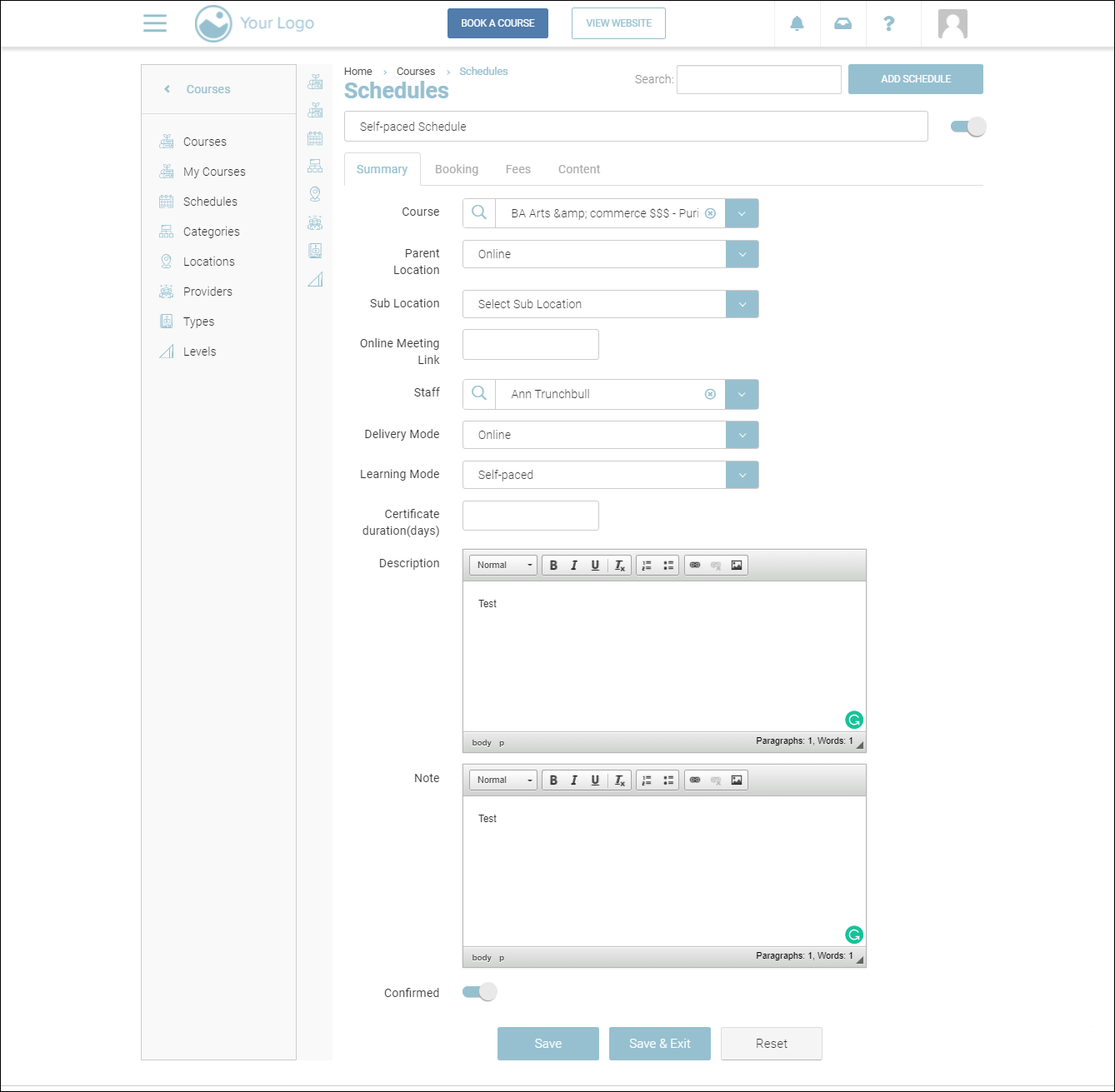Insert image in the Description editor
The height and width of the screenshot is (1092, 1115).
tap(737, 566)
